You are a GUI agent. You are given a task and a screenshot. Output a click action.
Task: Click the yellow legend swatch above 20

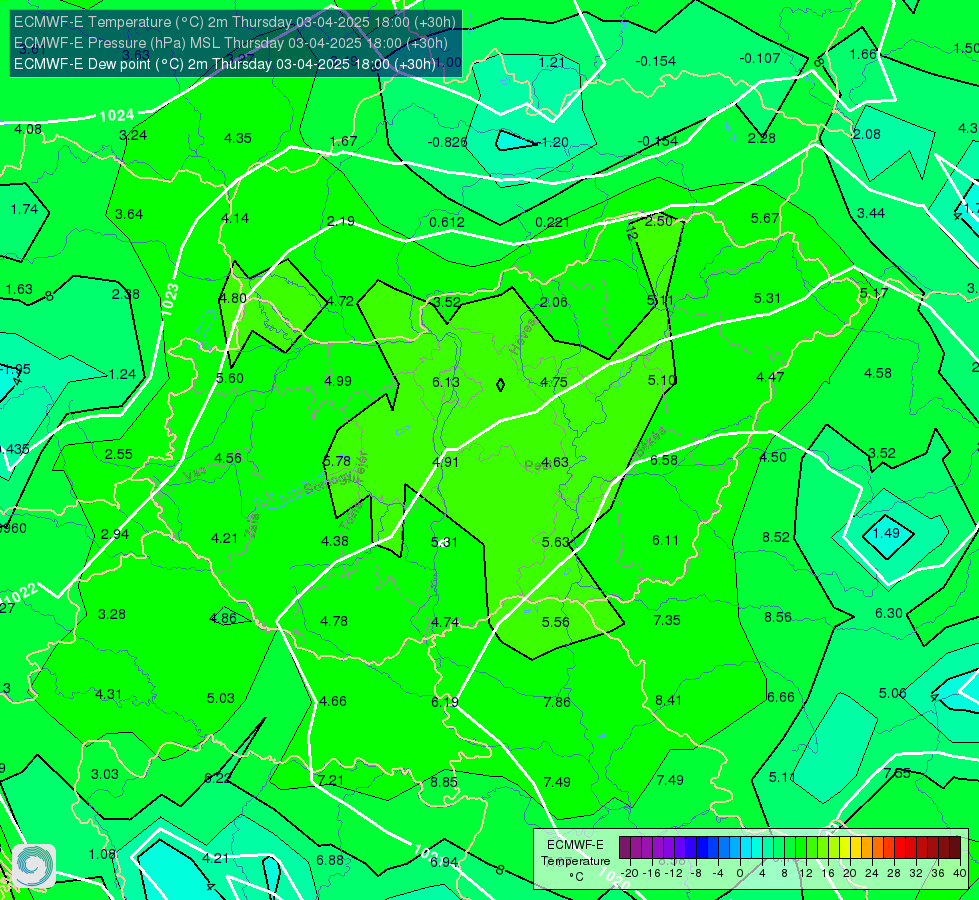(x=845, y=848)
